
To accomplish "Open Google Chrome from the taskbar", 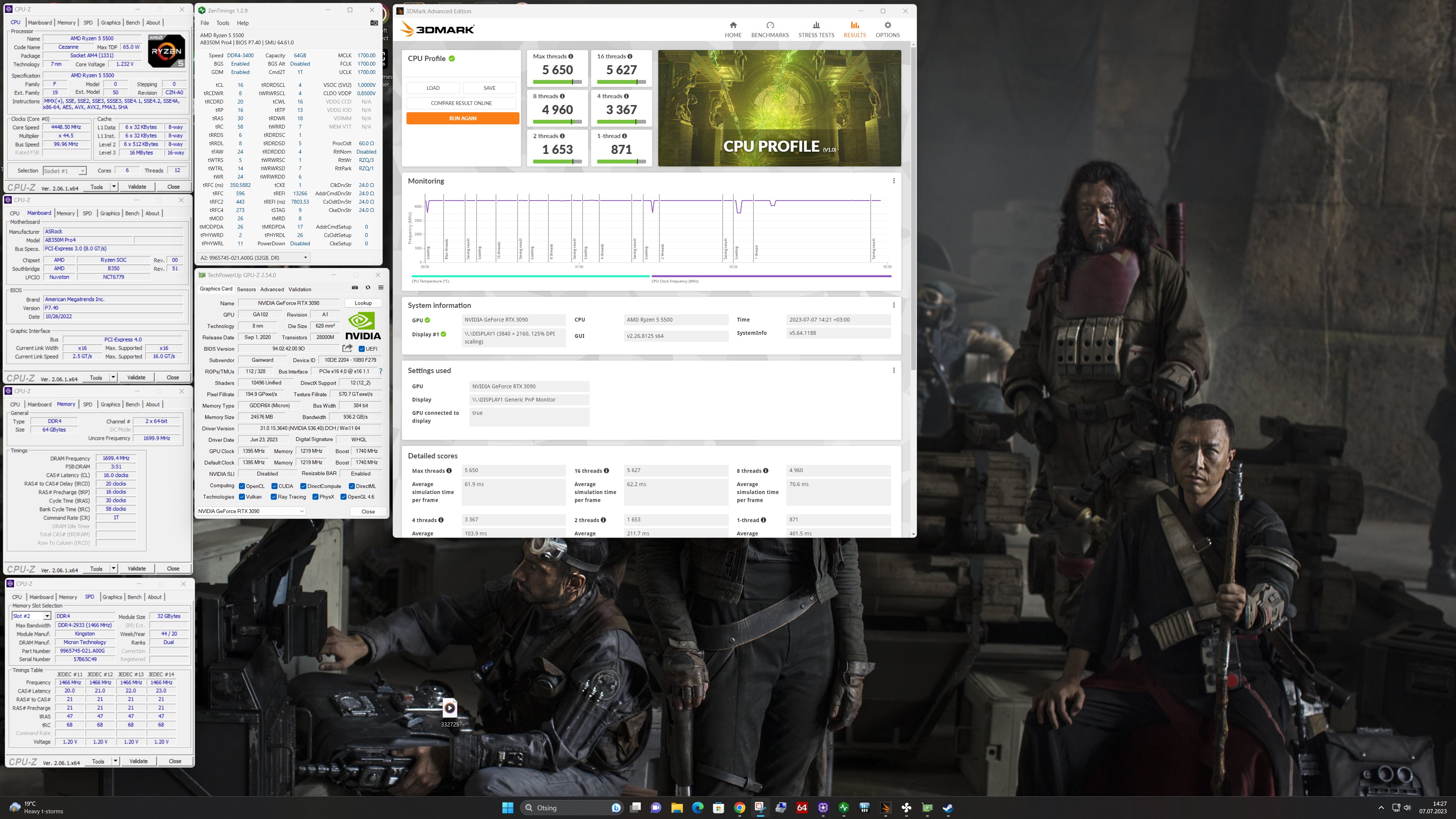I will 739,808.
